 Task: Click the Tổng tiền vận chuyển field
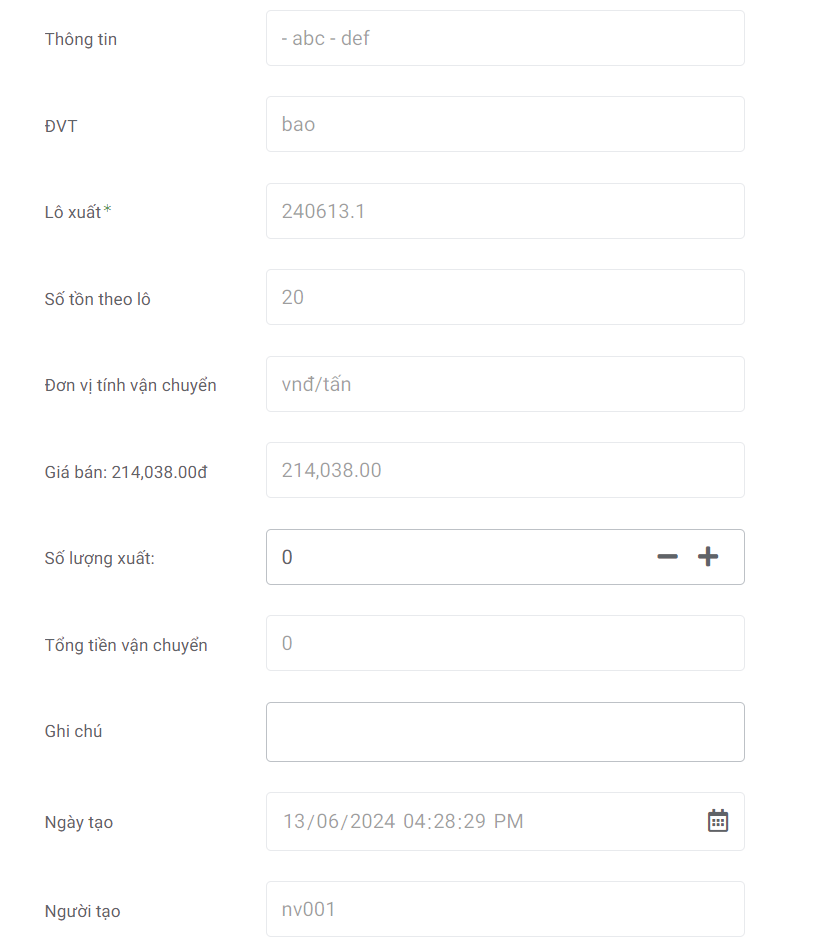pos(505,643)
